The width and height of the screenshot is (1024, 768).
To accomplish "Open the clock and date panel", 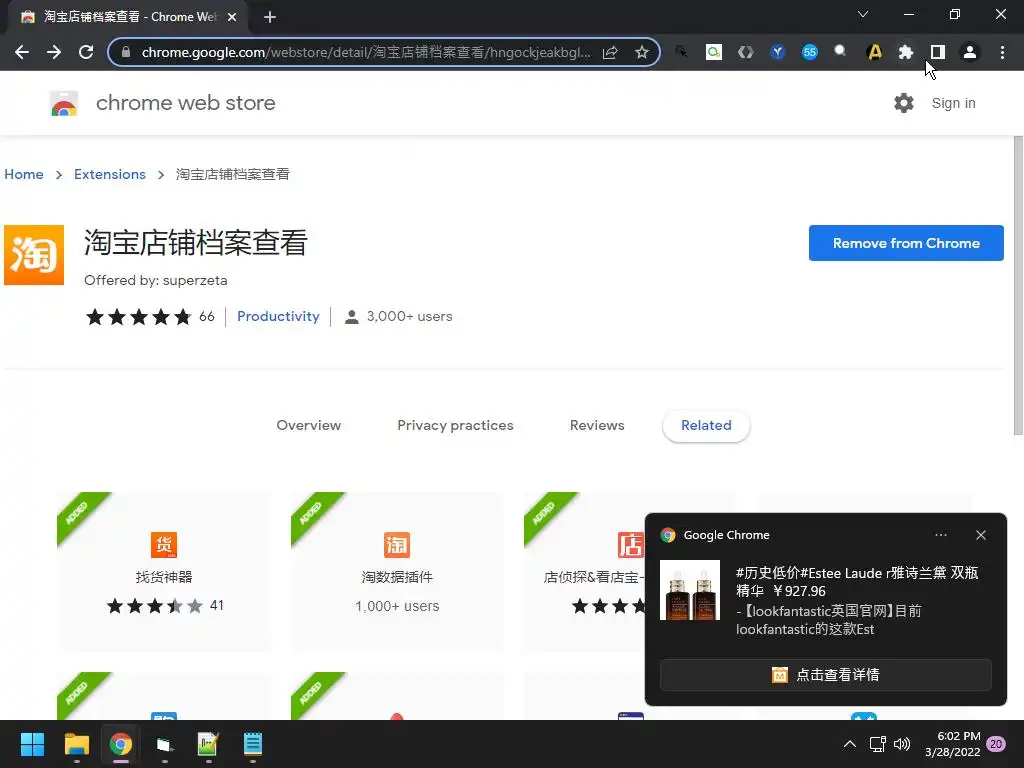I will pos(953,744).
